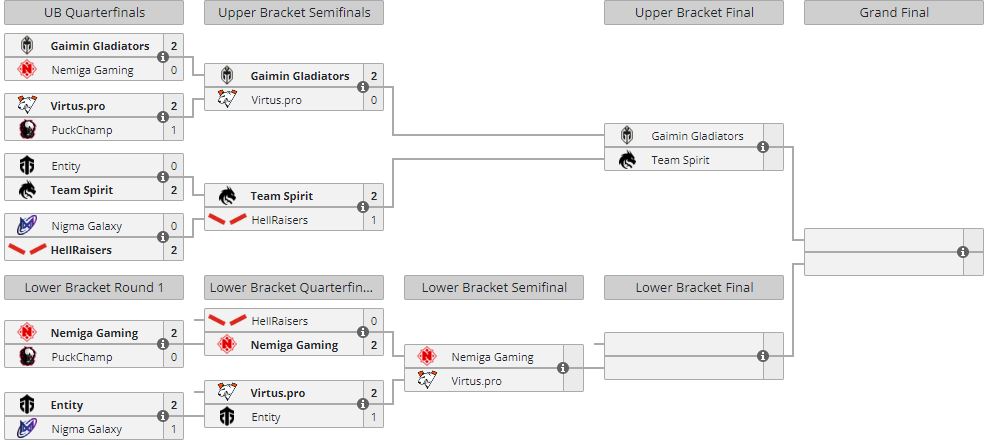Click the Virtus.pro logo in Lower Bracket Quarterfinals

point(227,393)
